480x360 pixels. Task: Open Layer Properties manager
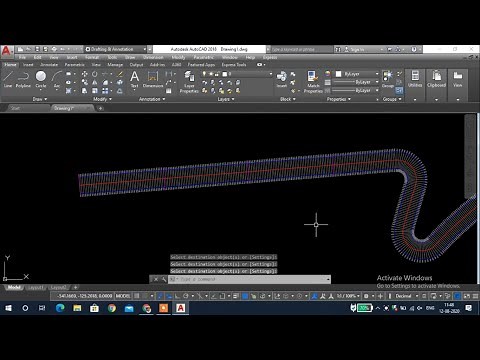189,82
